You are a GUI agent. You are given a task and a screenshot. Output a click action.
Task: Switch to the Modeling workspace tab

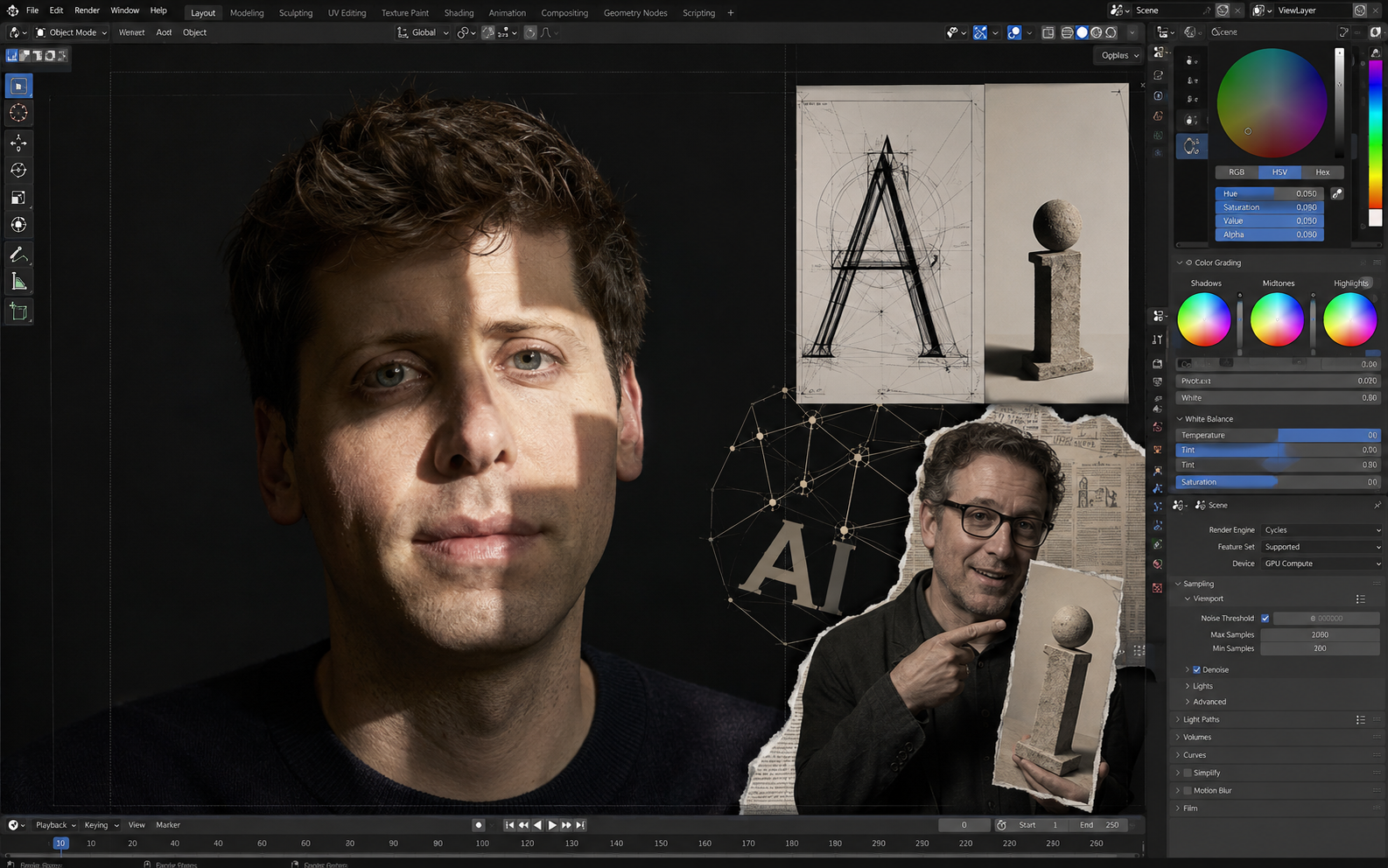click(247, 13)
